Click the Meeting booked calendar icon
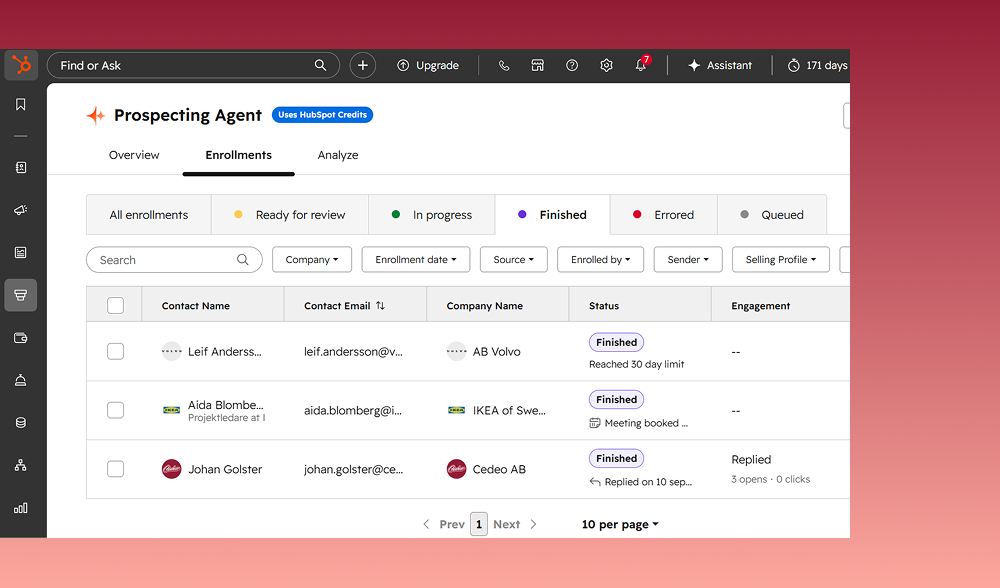The image size is (1000, 588). (x=594, y=423)
